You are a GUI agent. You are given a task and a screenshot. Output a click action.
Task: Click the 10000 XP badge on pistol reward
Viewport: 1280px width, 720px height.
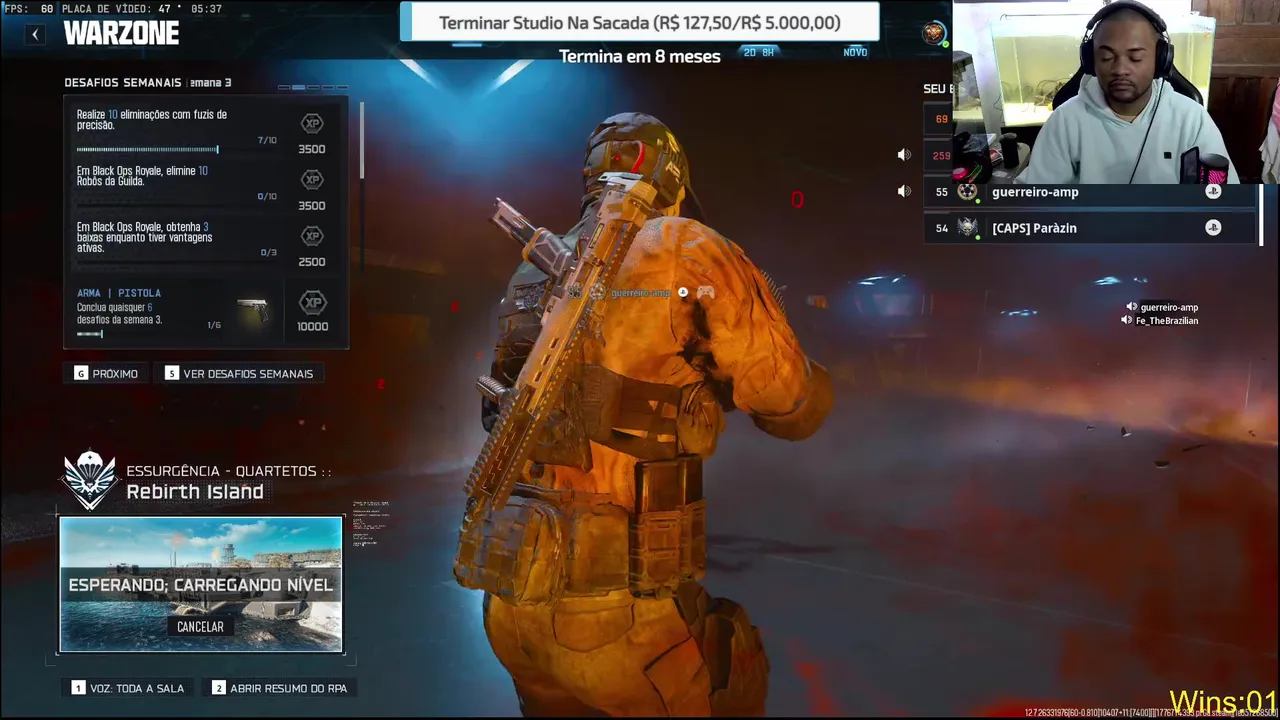[x=313, y=302]
